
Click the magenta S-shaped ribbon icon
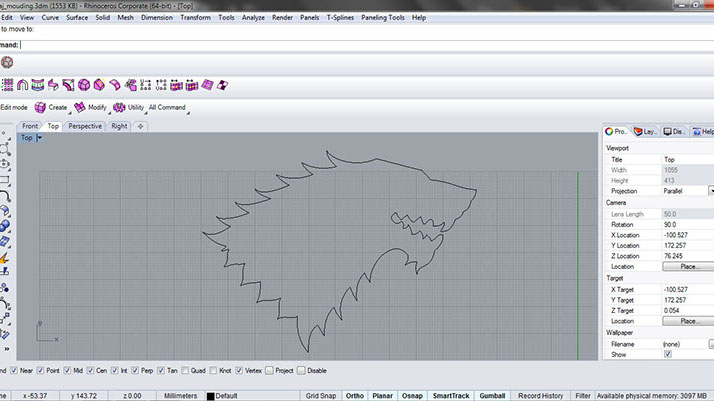[53, 85]
